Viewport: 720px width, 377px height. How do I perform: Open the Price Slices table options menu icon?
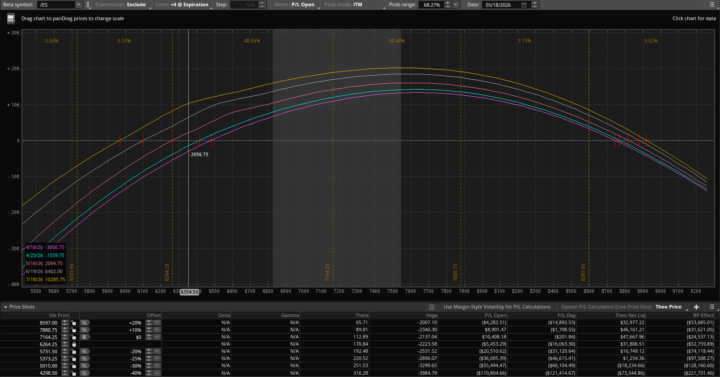coord(711,307)
